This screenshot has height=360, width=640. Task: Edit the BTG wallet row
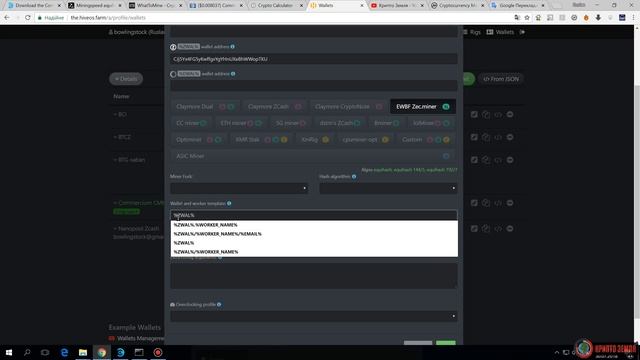pyautogui.click(x=474, y=160)
